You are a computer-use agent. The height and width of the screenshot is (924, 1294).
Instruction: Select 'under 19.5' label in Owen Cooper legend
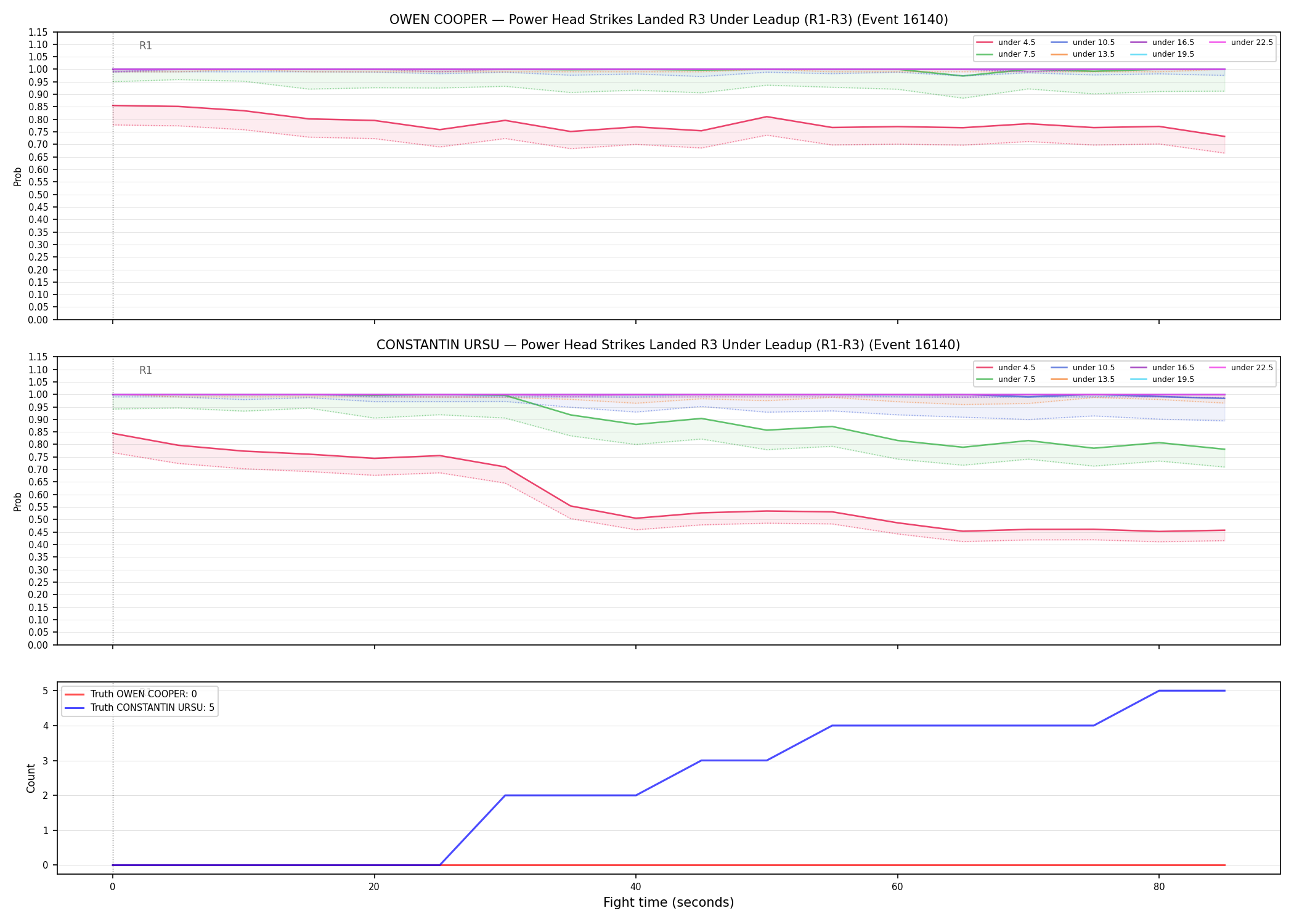(x=1173, y=54)
